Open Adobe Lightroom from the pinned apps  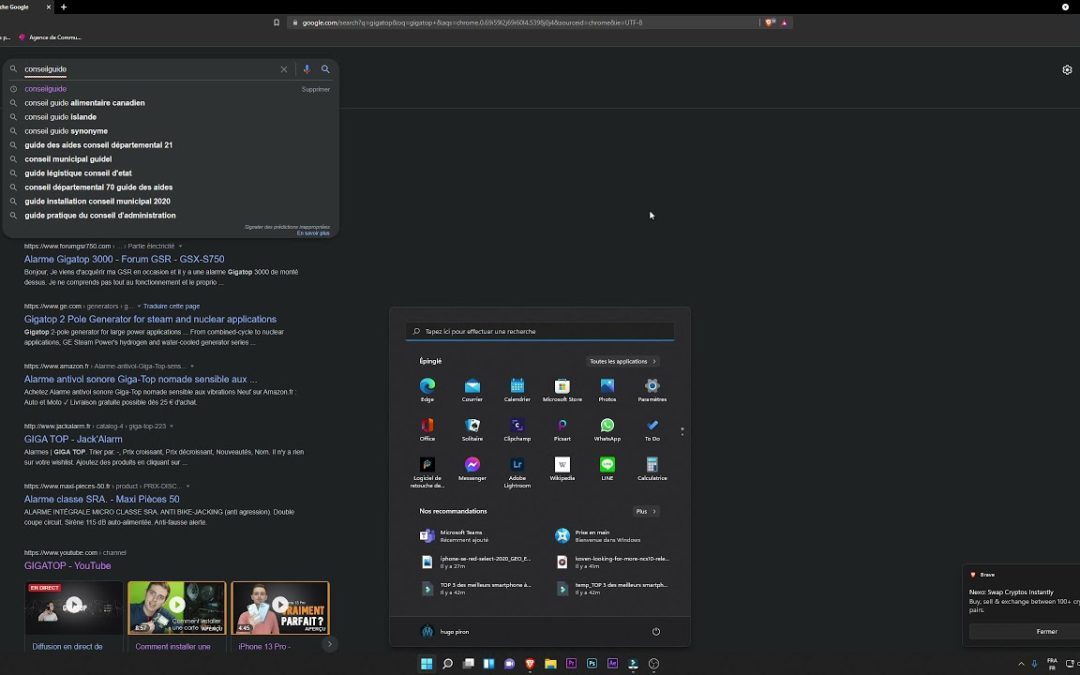pos(517,465)
